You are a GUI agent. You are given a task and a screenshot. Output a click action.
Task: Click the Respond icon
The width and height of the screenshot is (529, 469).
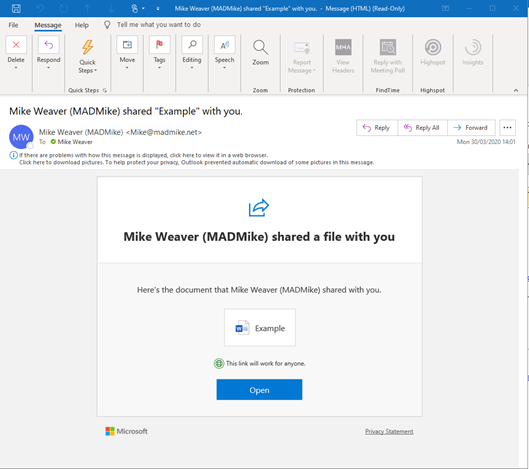pos(49,45)
